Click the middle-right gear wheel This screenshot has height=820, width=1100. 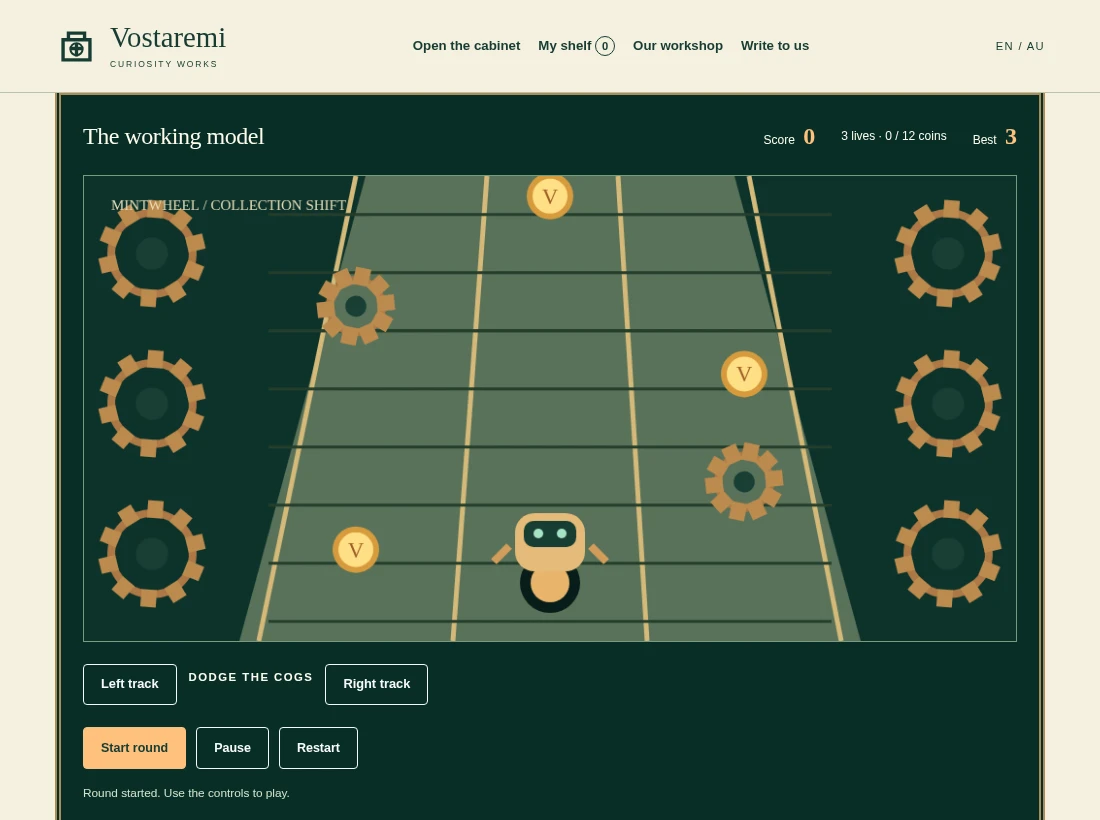tap(948, 403)
